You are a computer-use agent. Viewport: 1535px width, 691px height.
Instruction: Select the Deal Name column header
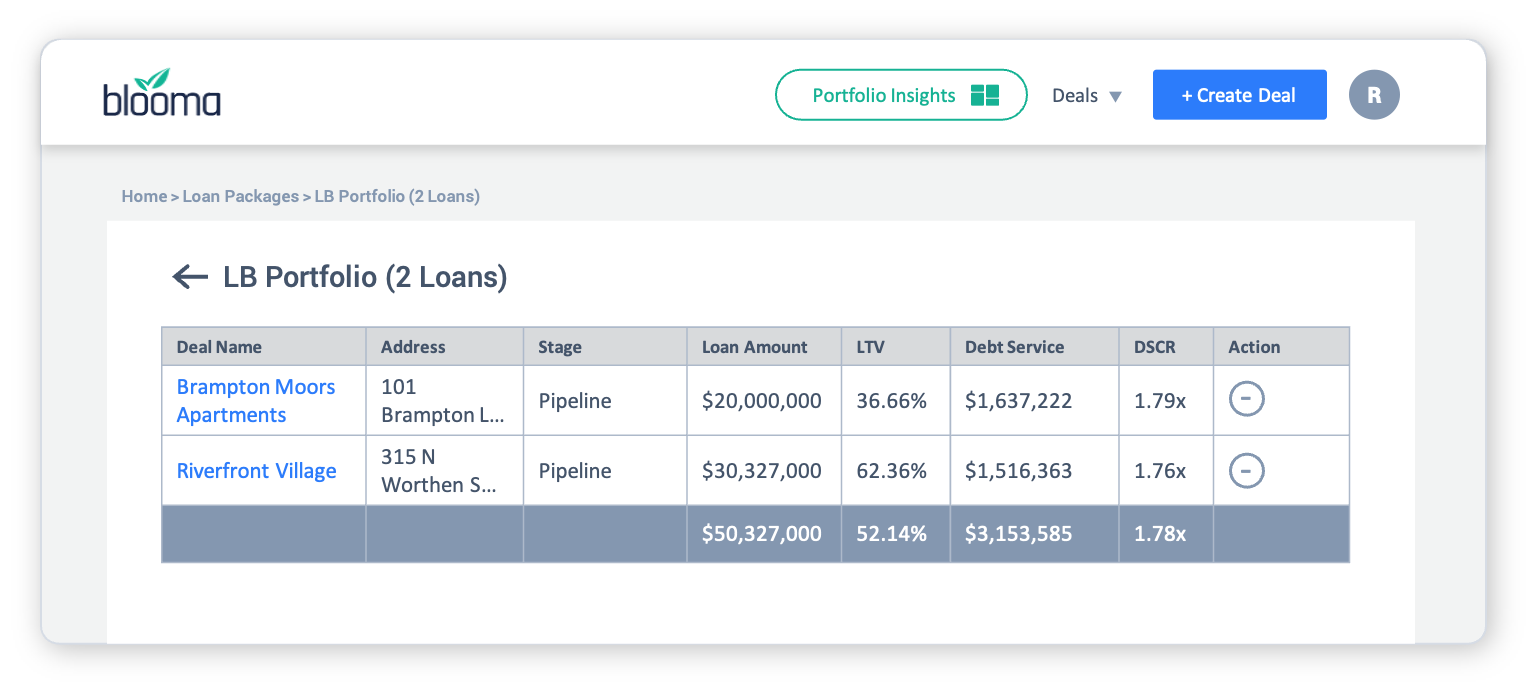(219, 347)
